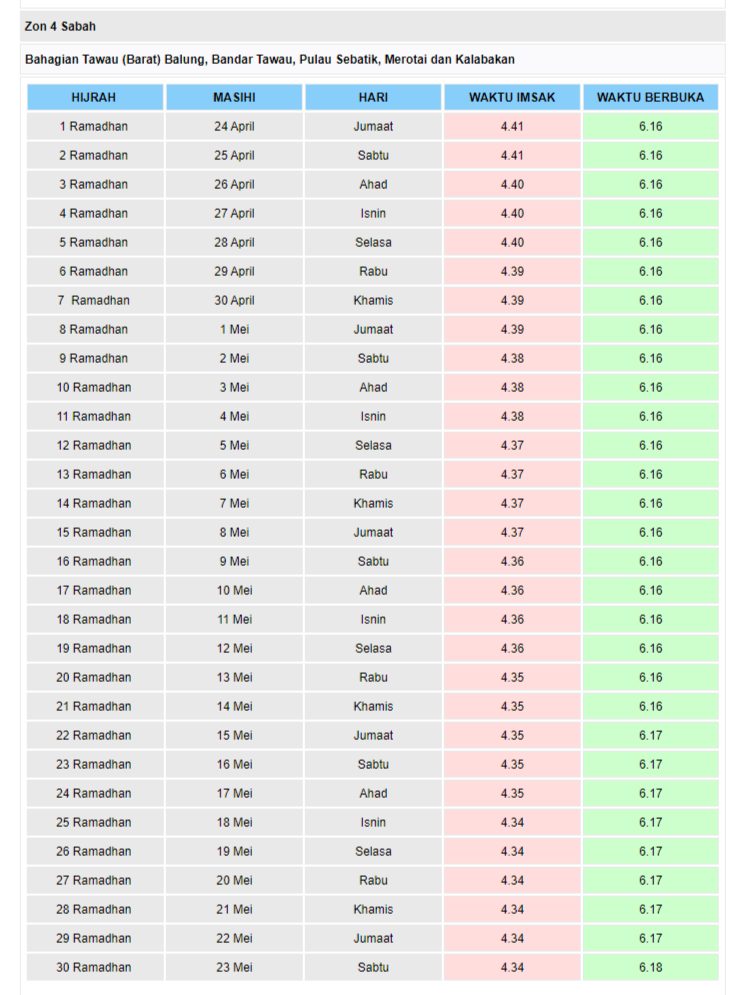This screenshot has height=995, width=743.
Task: Click the WAKTU BERBUKA column header
Action: (650, 97)
